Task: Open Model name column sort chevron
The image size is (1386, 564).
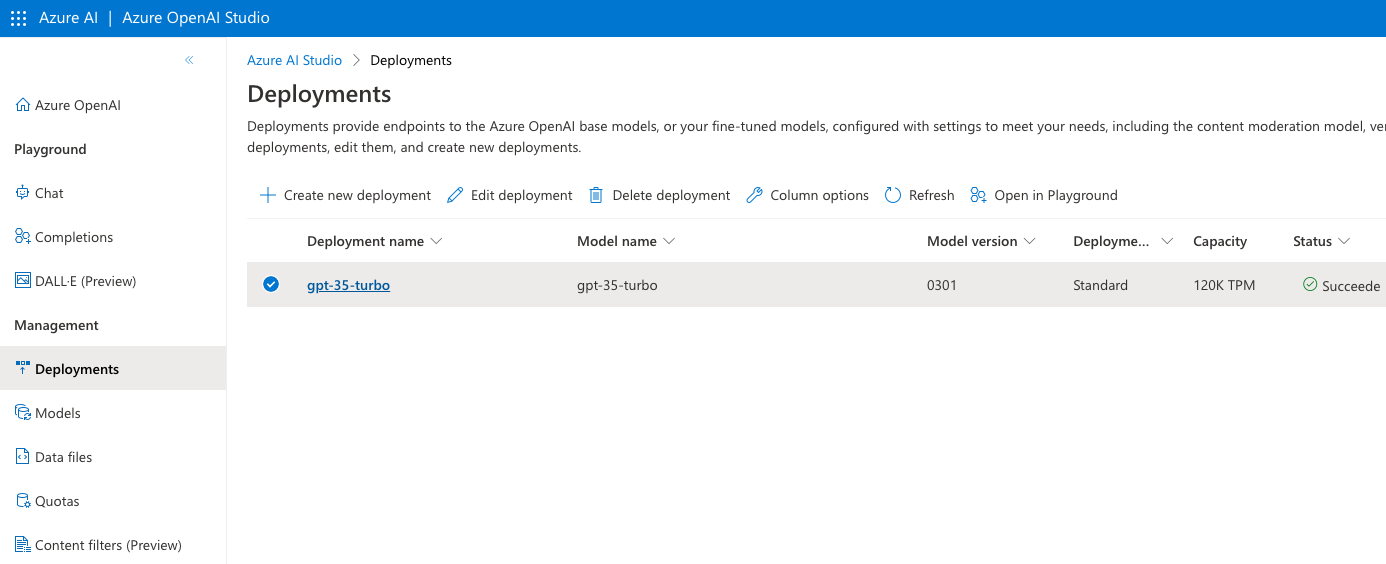Action: 669,242
